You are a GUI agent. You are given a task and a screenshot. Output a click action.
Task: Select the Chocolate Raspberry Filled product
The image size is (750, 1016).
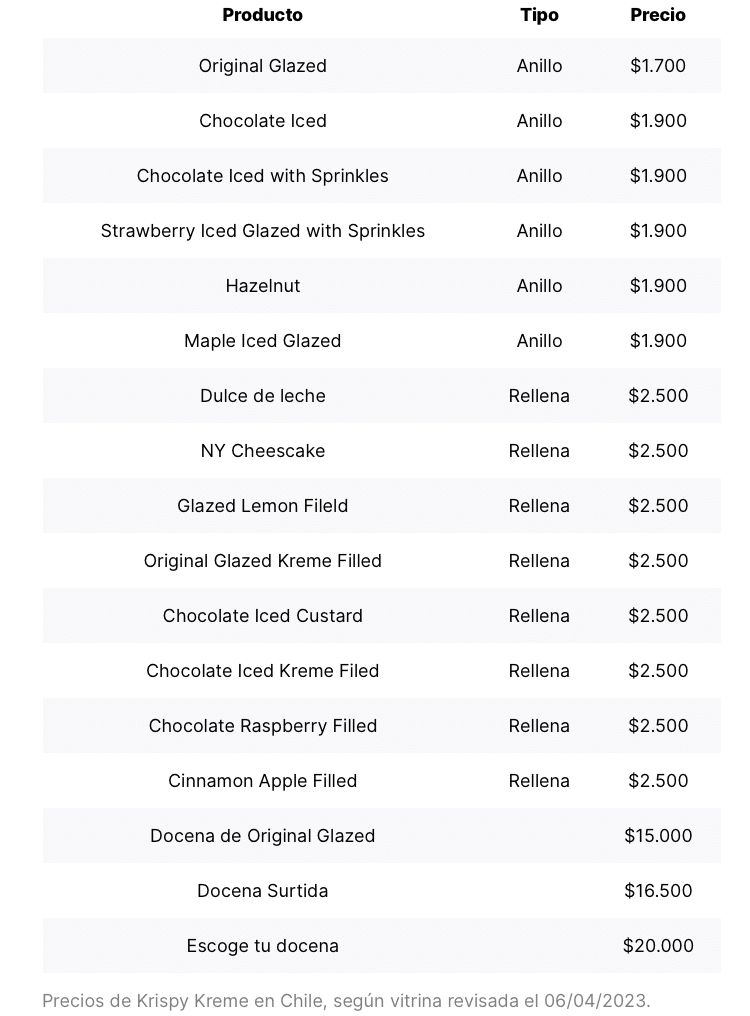click(262, 726)
